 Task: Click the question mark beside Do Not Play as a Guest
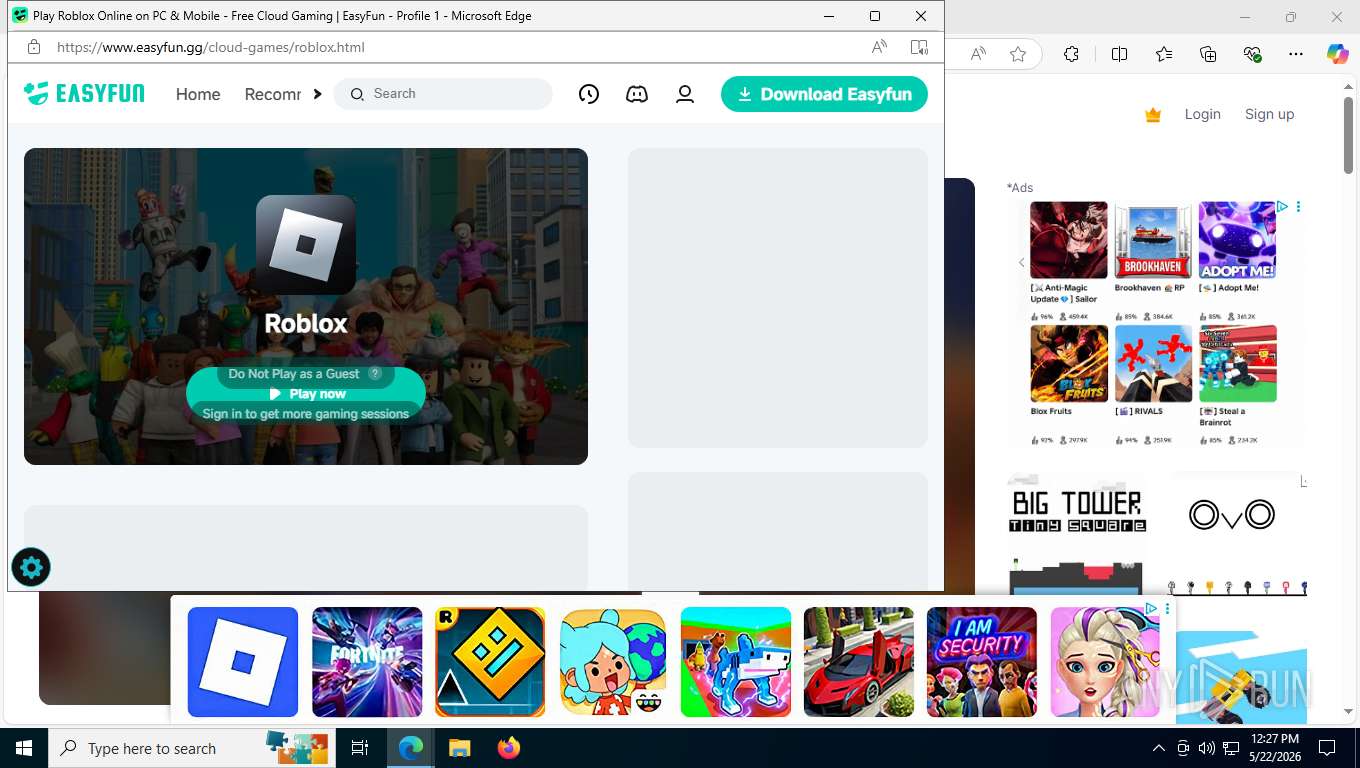pos(375,373)
